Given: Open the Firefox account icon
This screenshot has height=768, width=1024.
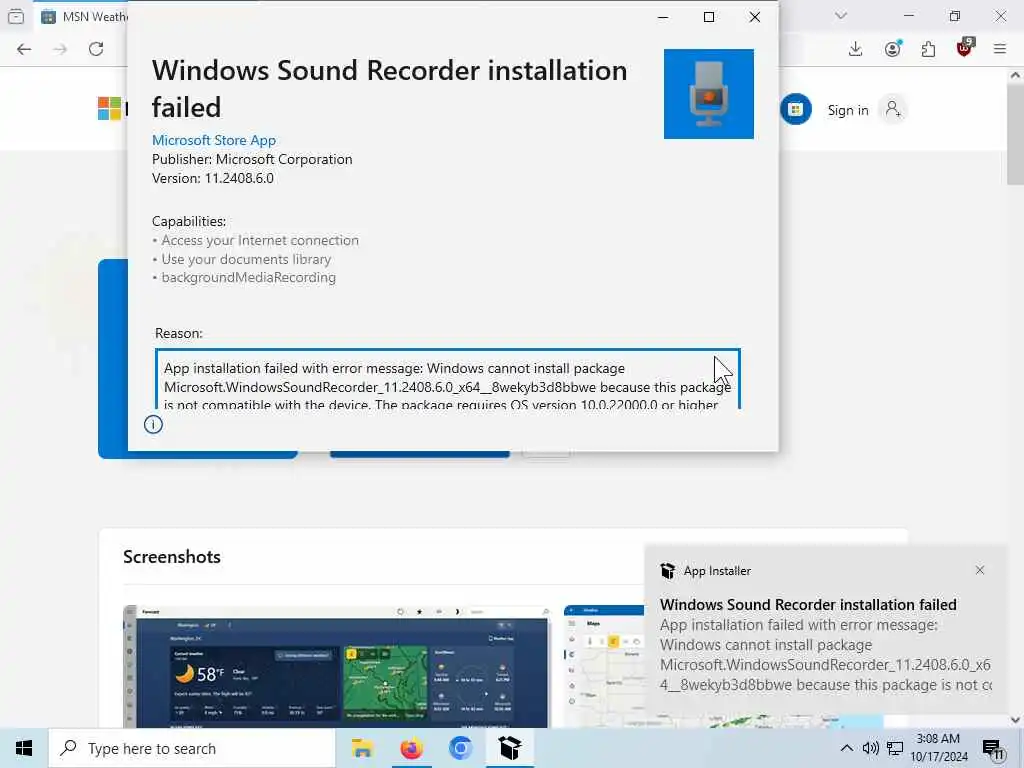Looking at the screenshot, I should pyautogui.click(x=893, y=49).
